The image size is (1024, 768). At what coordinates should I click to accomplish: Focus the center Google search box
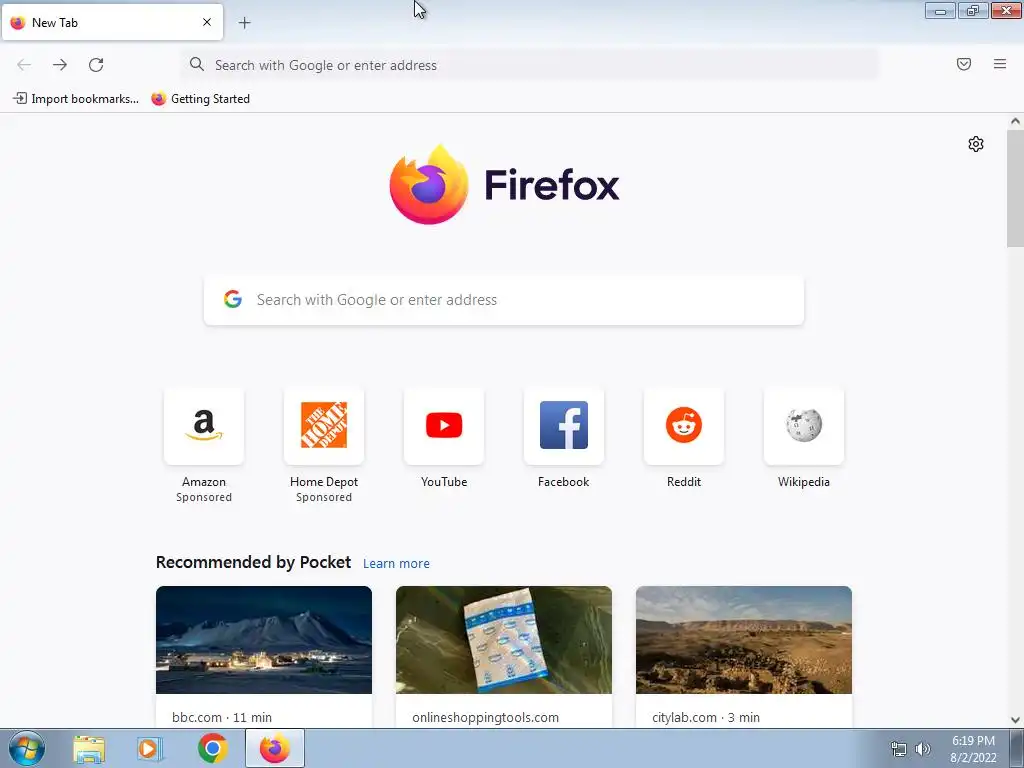pyautogui.click(x=504, y=300)
